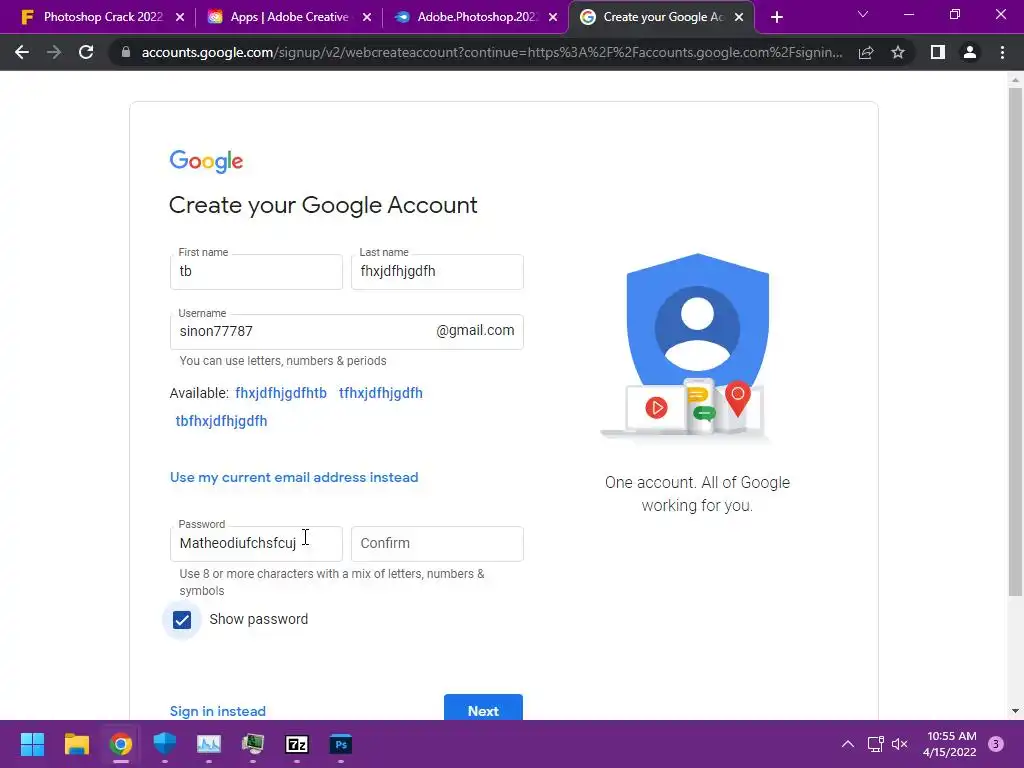Choose suggested username tbfhxjdfhjgdfh
Screen dimensions: 1024x768
point(221,421)
